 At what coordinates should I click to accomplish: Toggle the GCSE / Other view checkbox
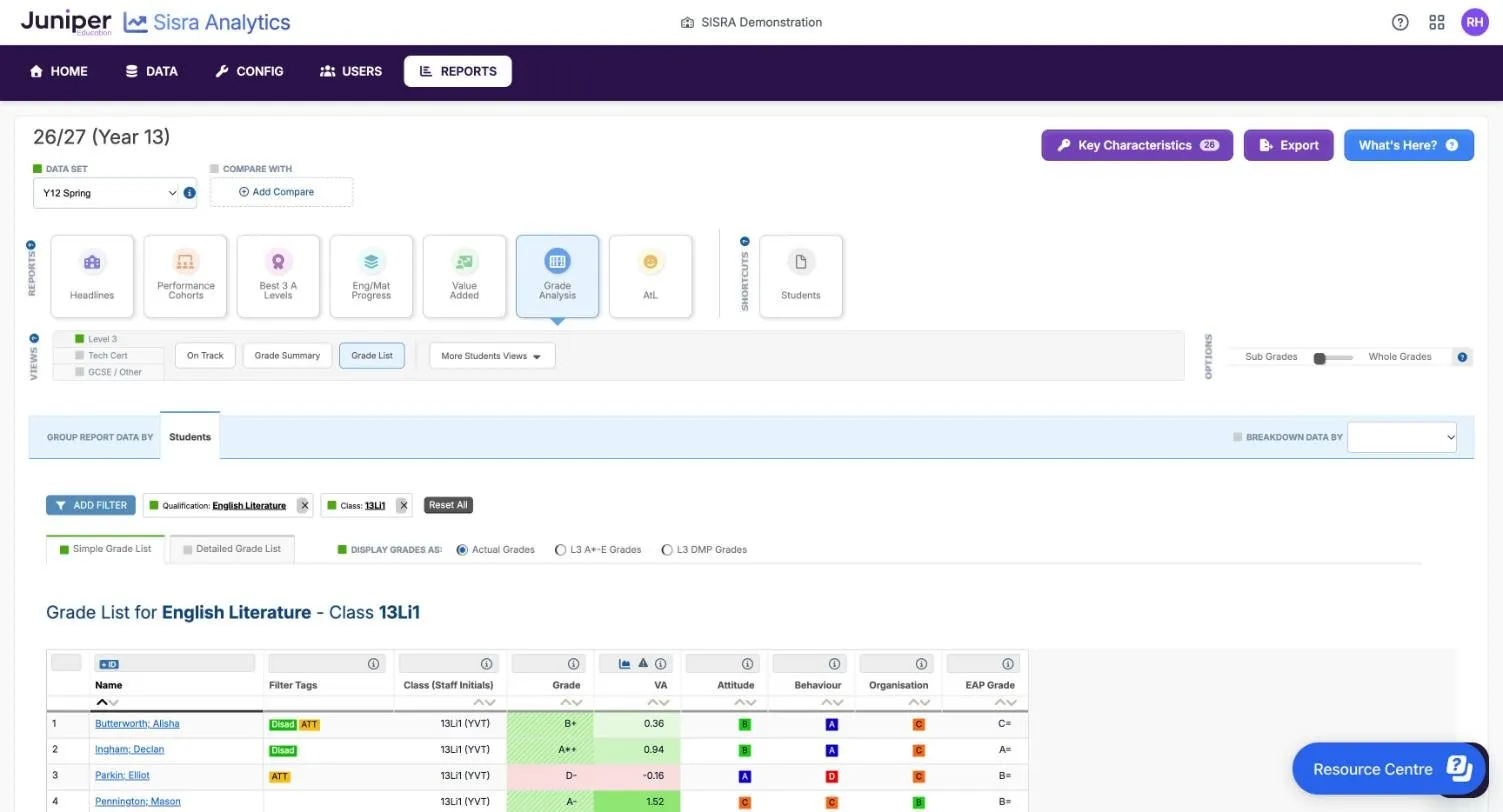(80, 372)
